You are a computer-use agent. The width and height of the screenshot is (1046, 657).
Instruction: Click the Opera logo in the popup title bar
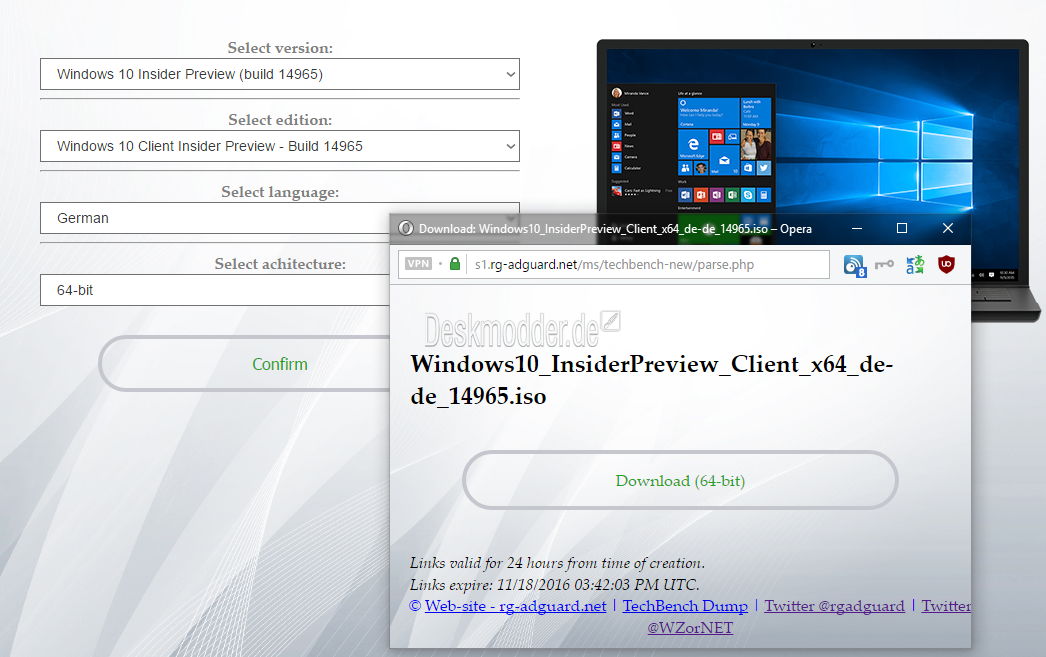405,228
